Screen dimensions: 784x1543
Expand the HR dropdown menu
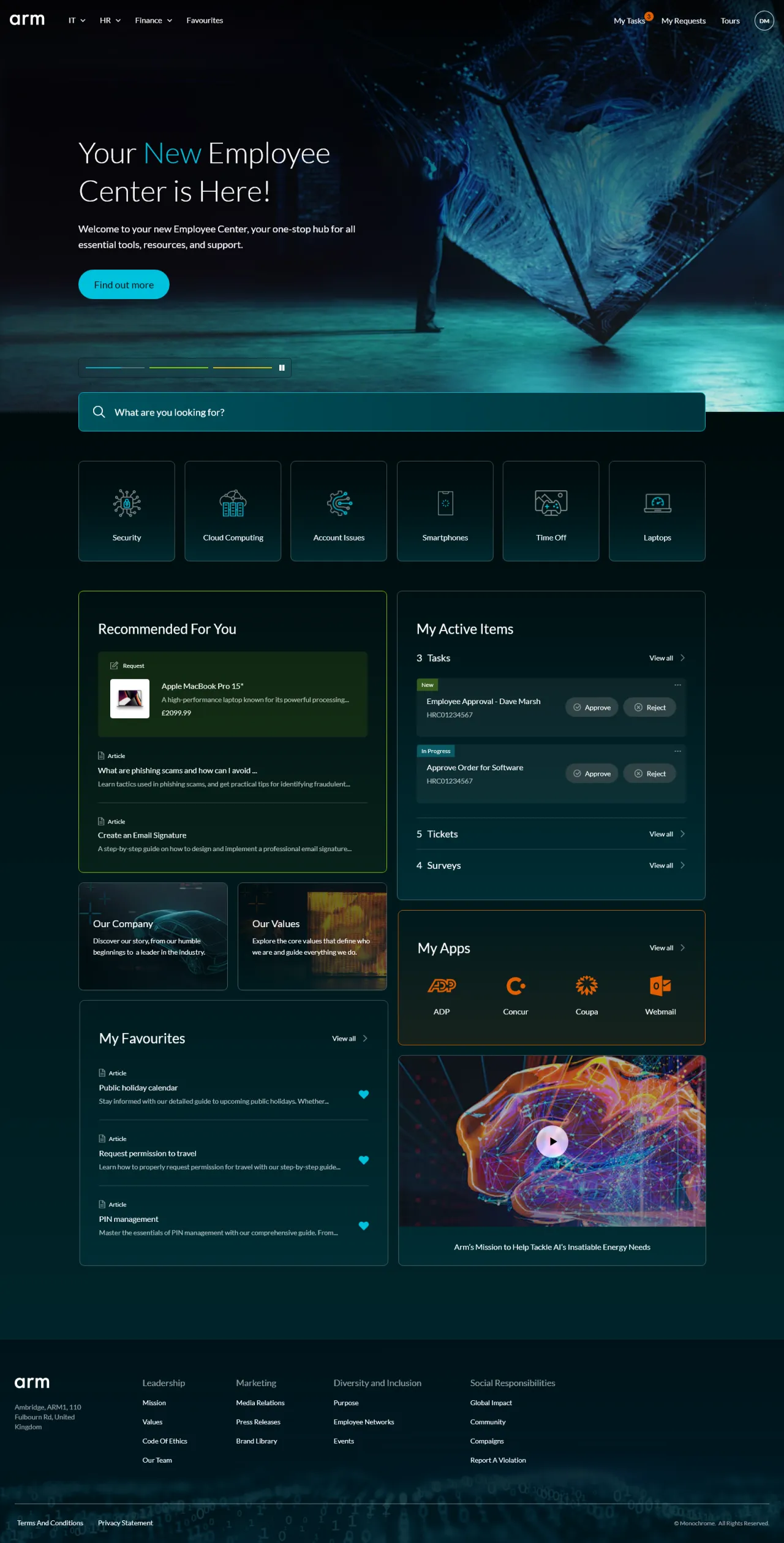coord(110,20)
